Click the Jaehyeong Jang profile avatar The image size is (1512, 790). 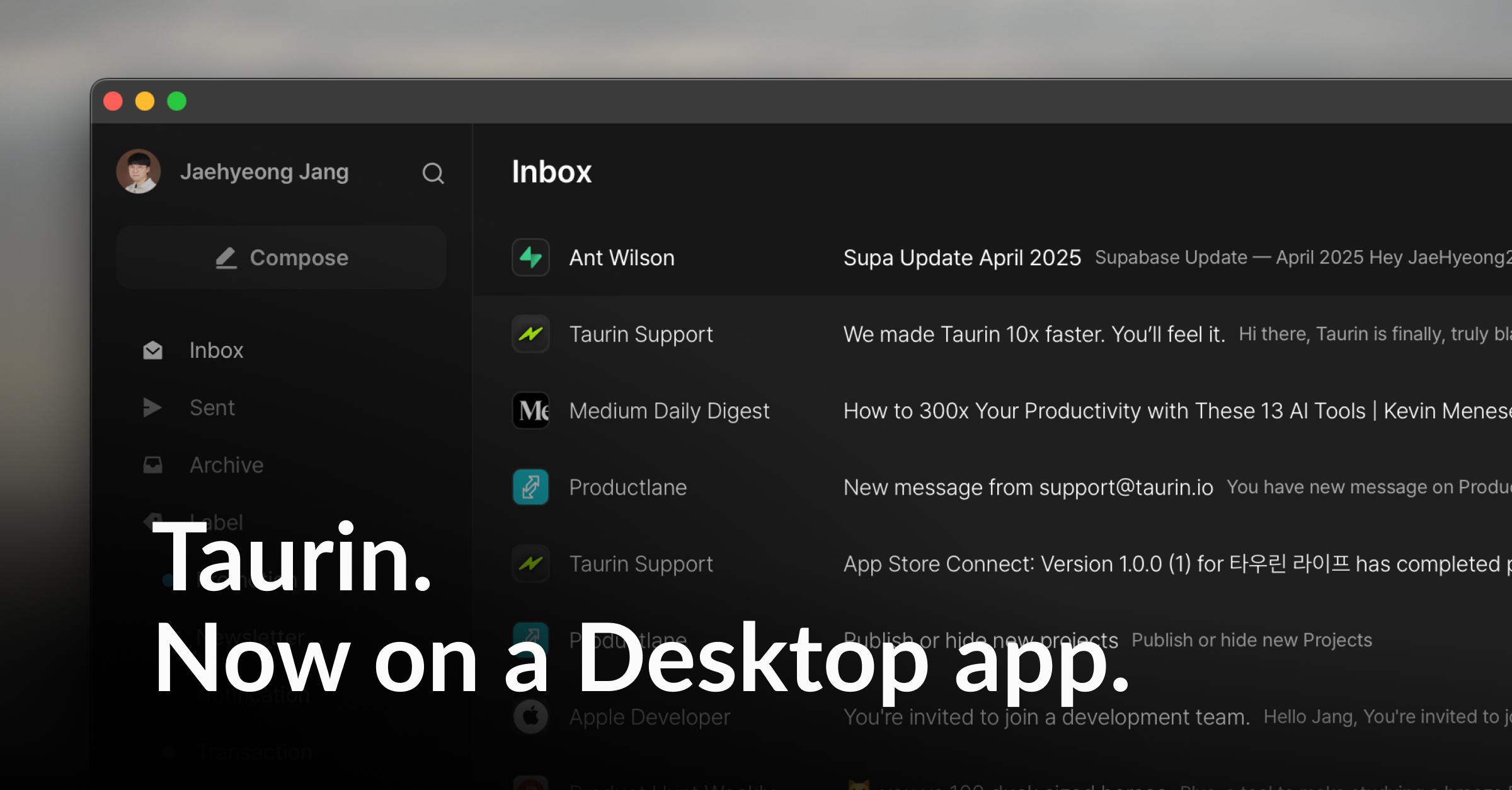pyautogui.click(x=139, y=171)
